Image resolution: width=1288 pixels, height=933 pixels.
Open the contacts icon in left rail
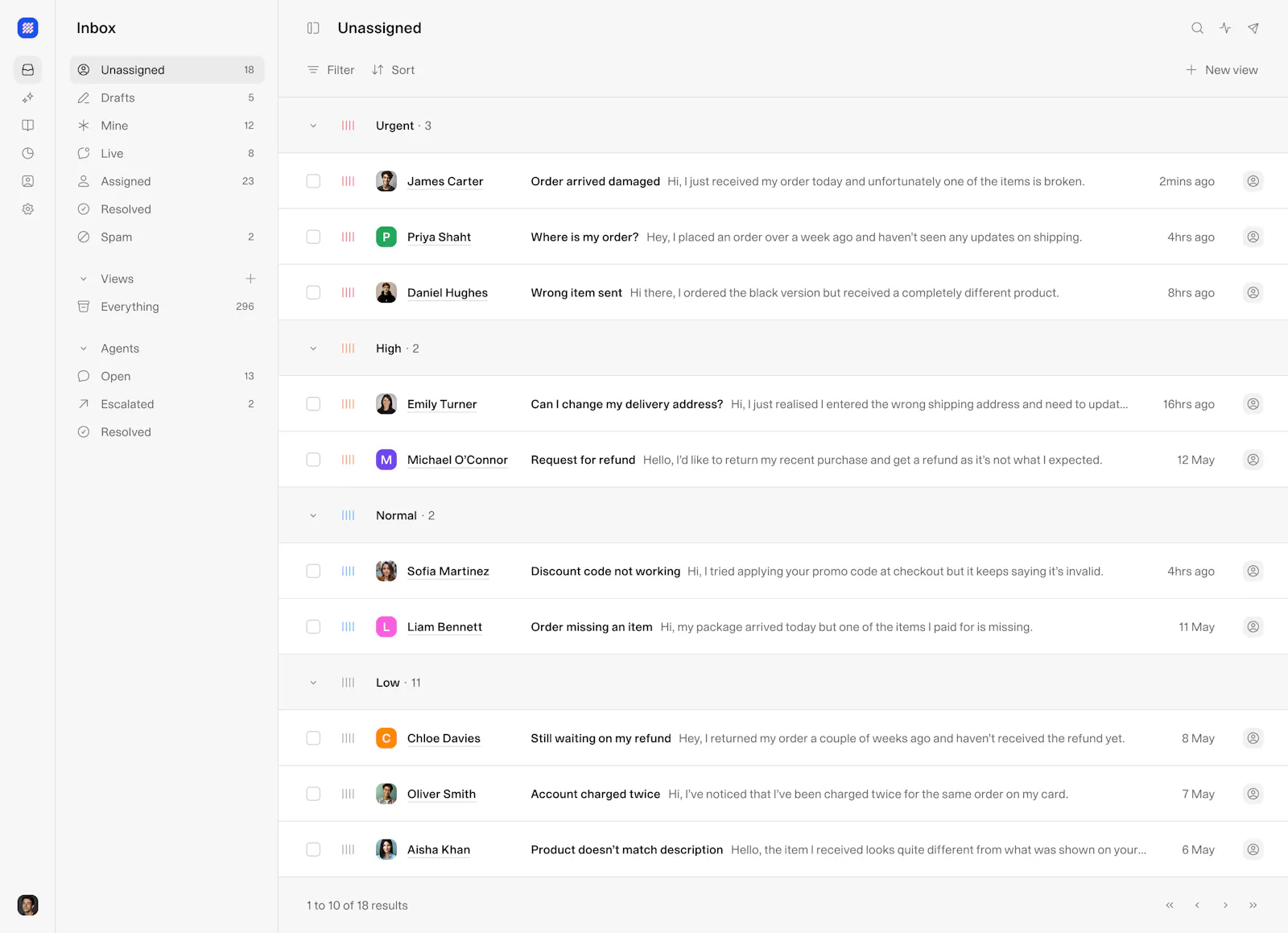(28, 181)
